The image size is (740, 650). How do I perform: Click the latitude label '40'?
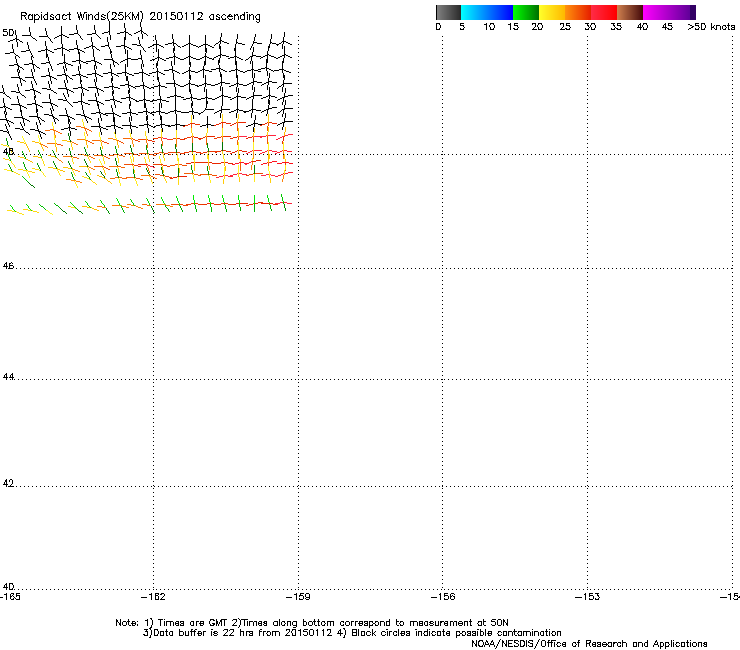[8, 586]
